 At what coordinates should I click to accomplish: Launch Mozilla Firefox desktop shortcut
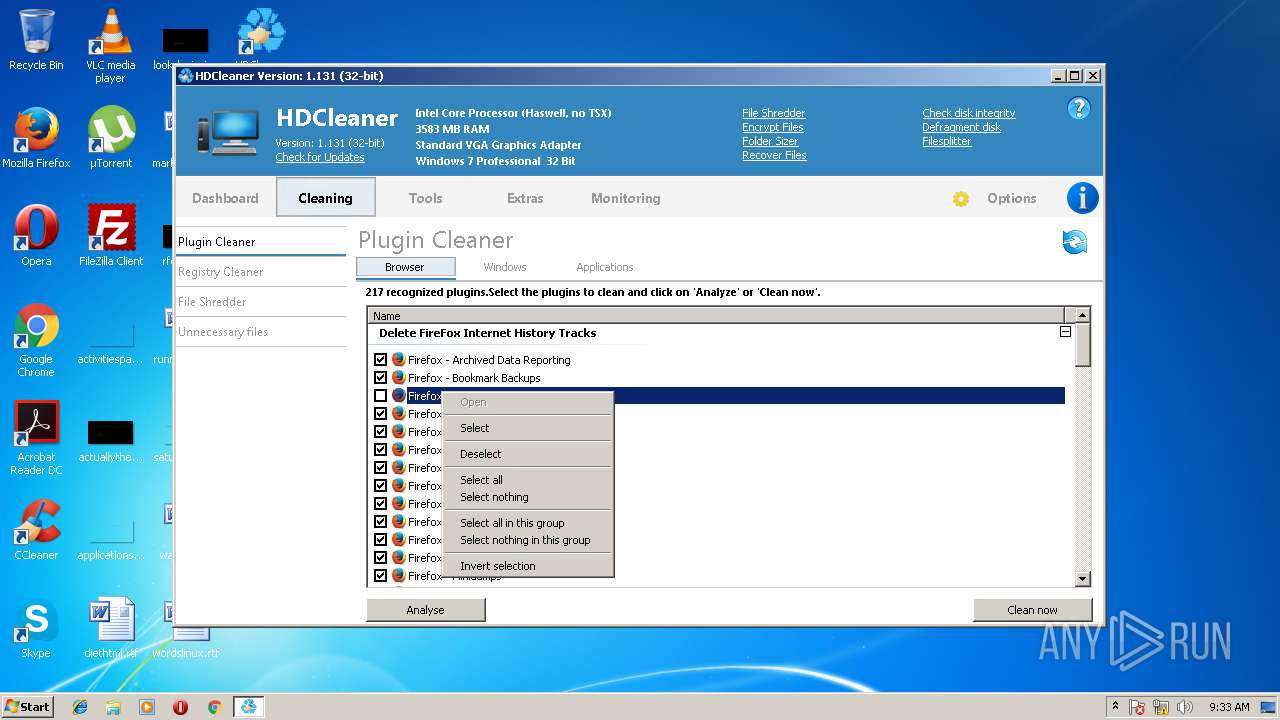(x=36, y=138)
